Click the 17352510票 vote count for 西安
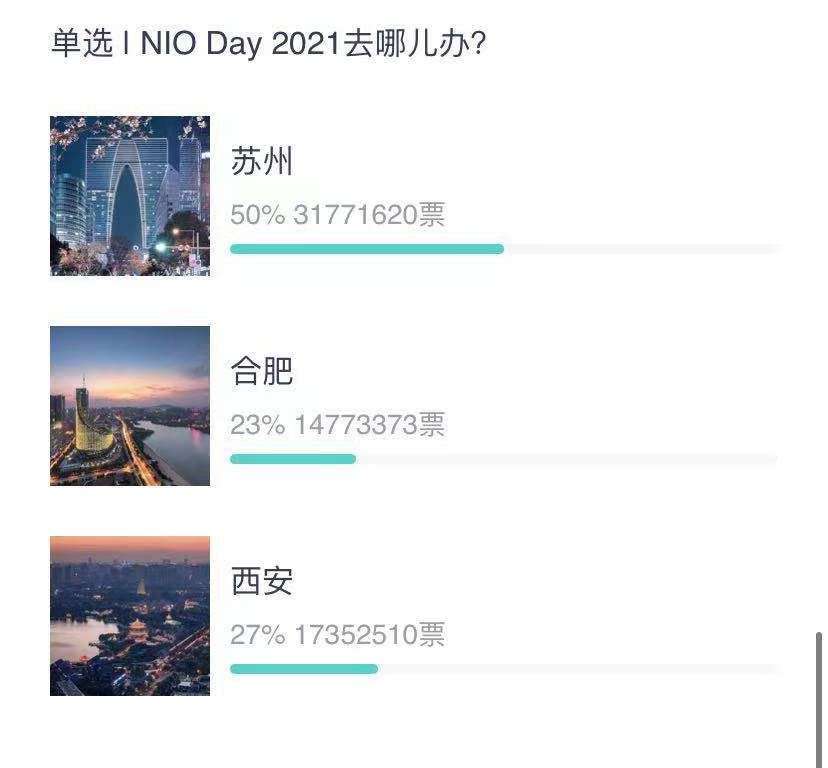Viewport: 828px width, 768px height. [x=370, y=635]
